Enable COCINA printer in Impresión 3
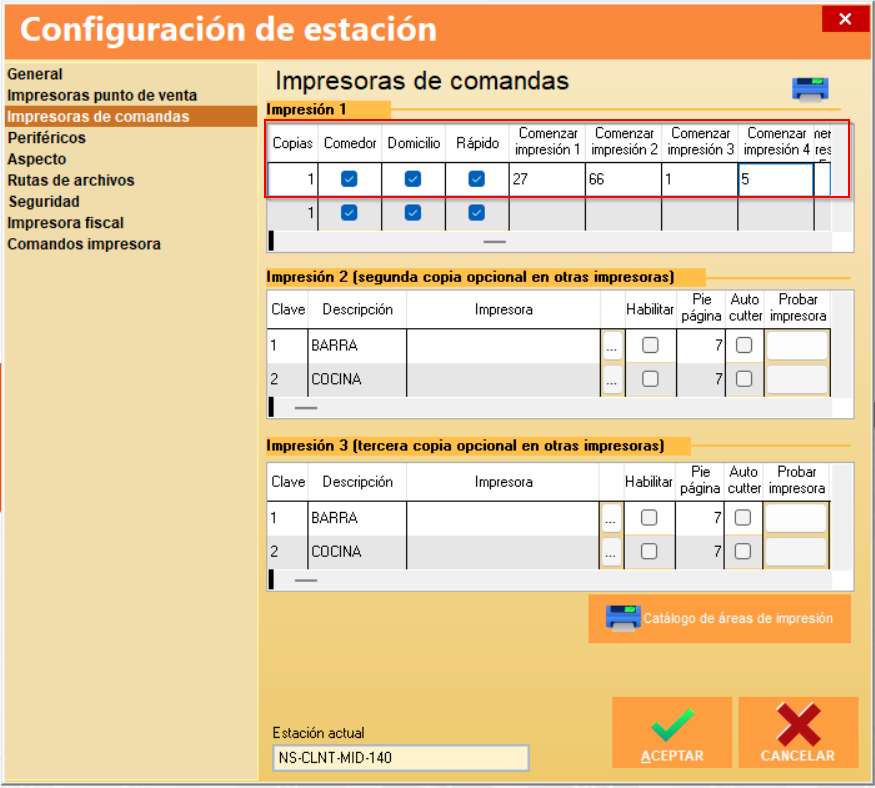This screenshot has height=788, width=875. pyautogui.click(x=649, y=551)
